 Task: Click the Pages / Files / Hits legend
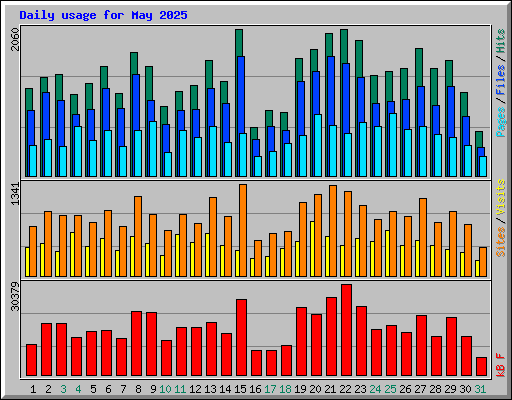pos(500,83)
